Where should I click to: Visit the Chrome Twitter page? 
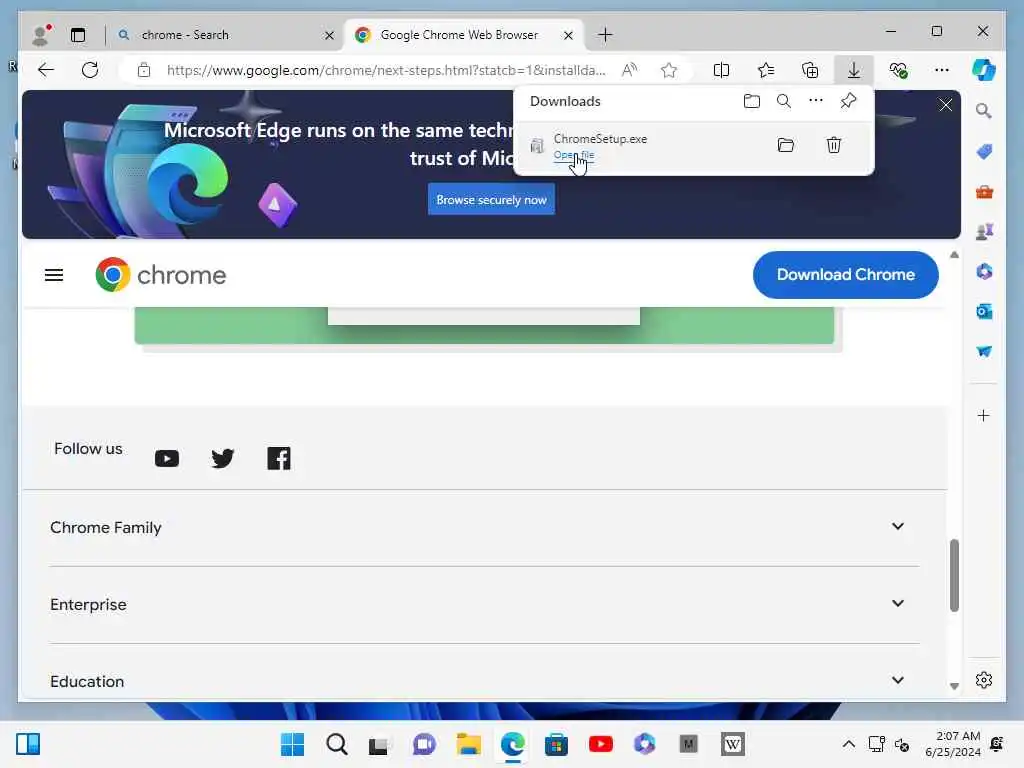(223, 458)
